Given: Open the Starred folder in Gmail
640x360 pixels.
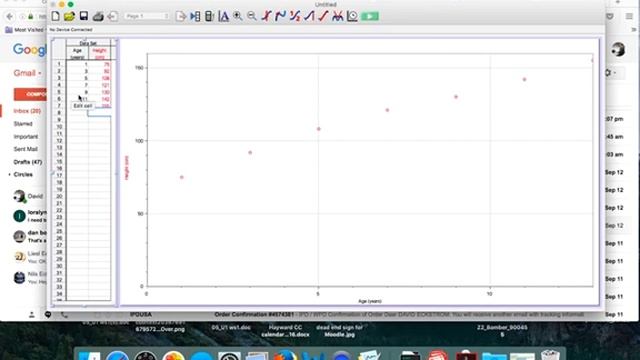Looking at the screenshot, I should 23,124.
